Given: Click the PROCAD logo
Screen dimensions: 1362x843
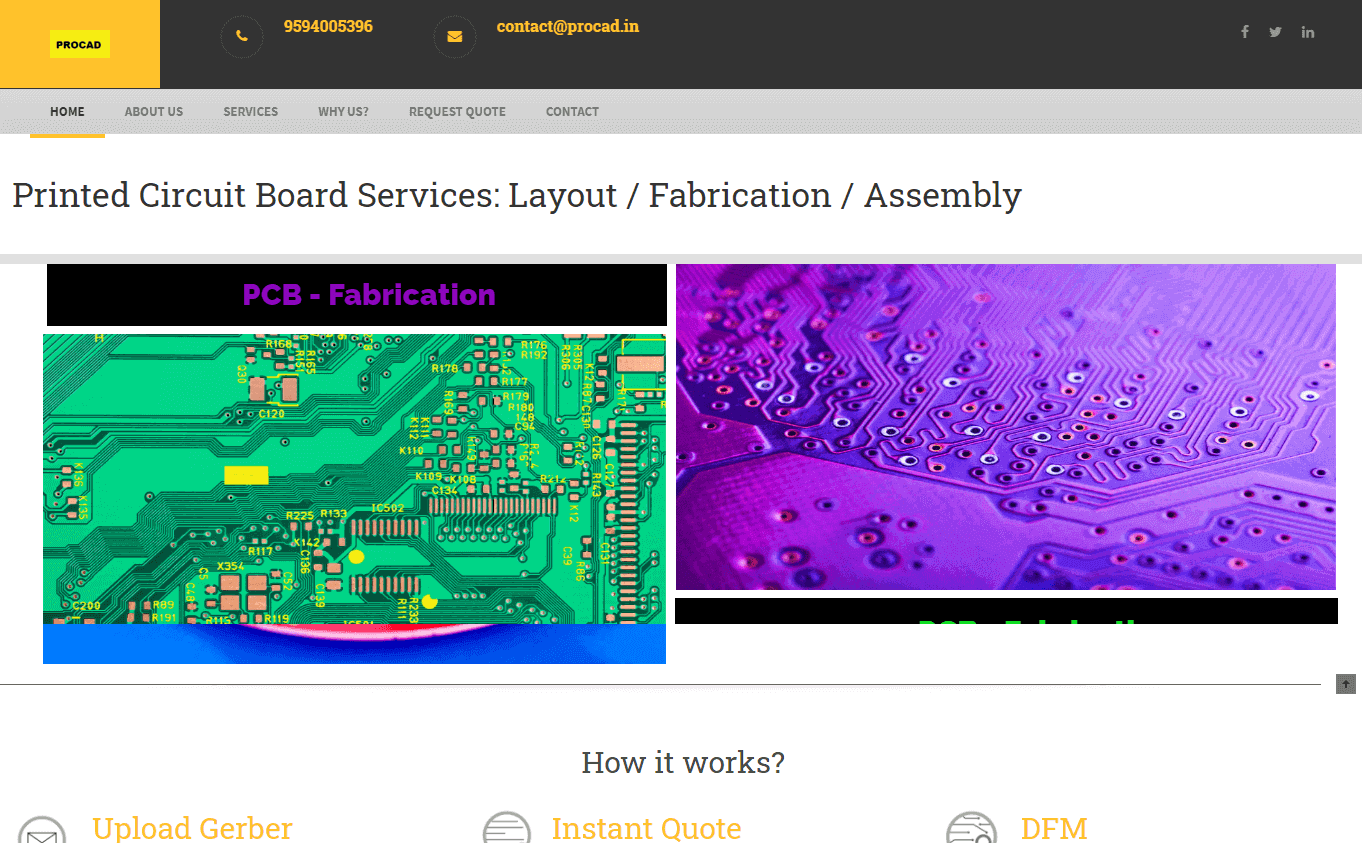Looking at the screenshot, I should (80, 44).
